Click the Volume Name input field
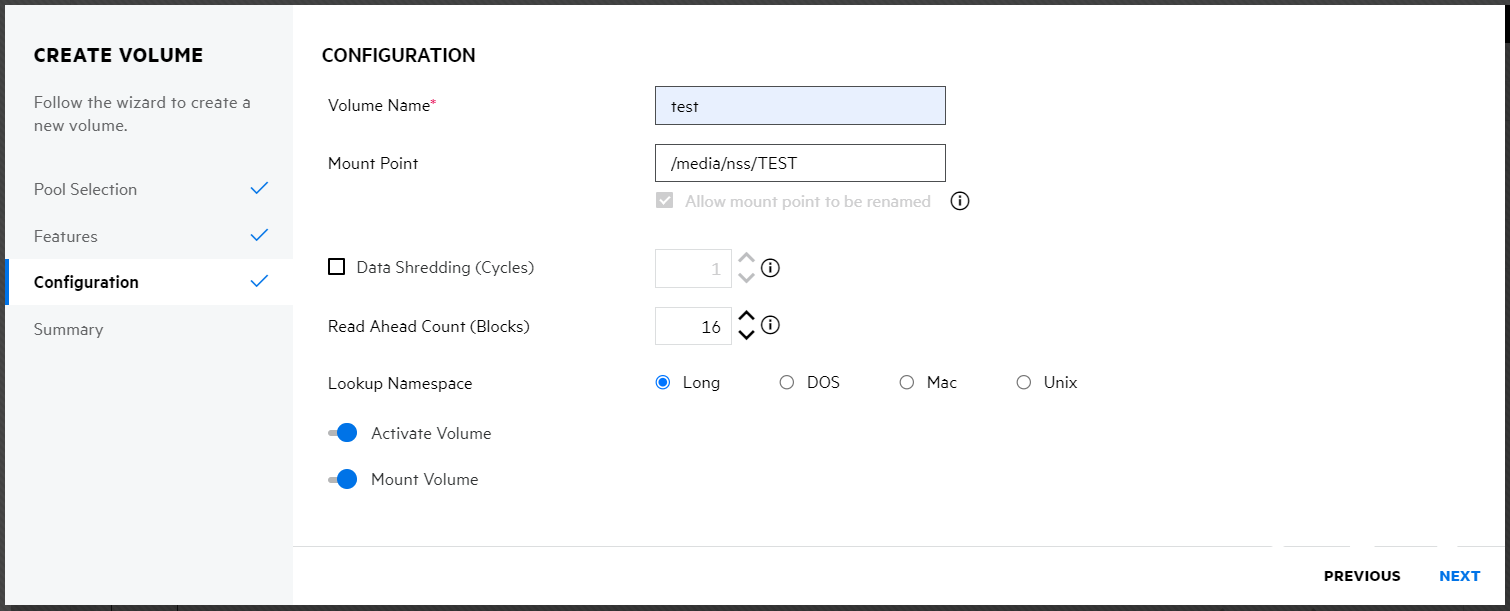 [800, 106]
